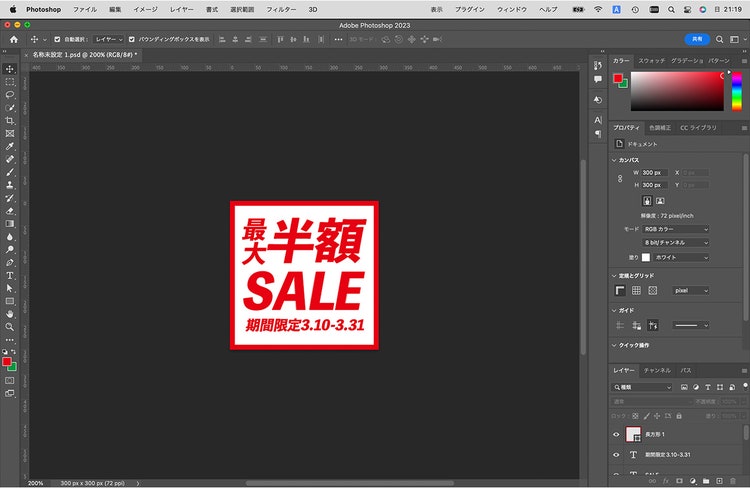This screenshot has height=488, width=750.
Task: Click the blue 共有 share button
Action: [697, 39]
